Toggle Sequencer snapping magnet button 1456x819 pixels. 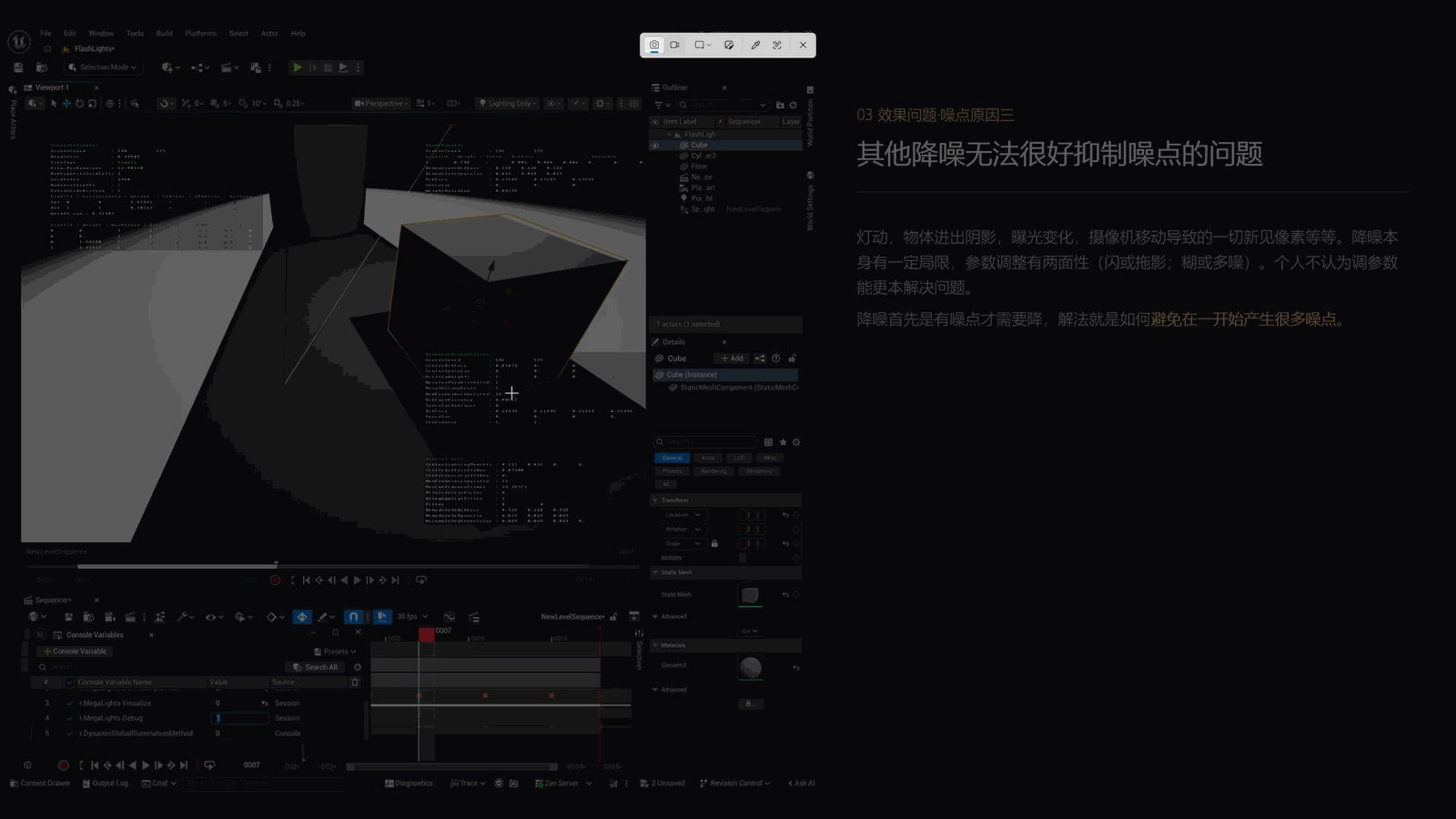click(353, 617)
